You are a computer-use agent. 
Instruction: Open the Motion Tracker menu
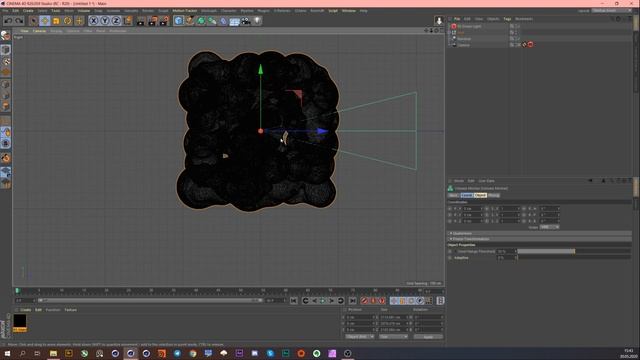click(x=184, y=11)
